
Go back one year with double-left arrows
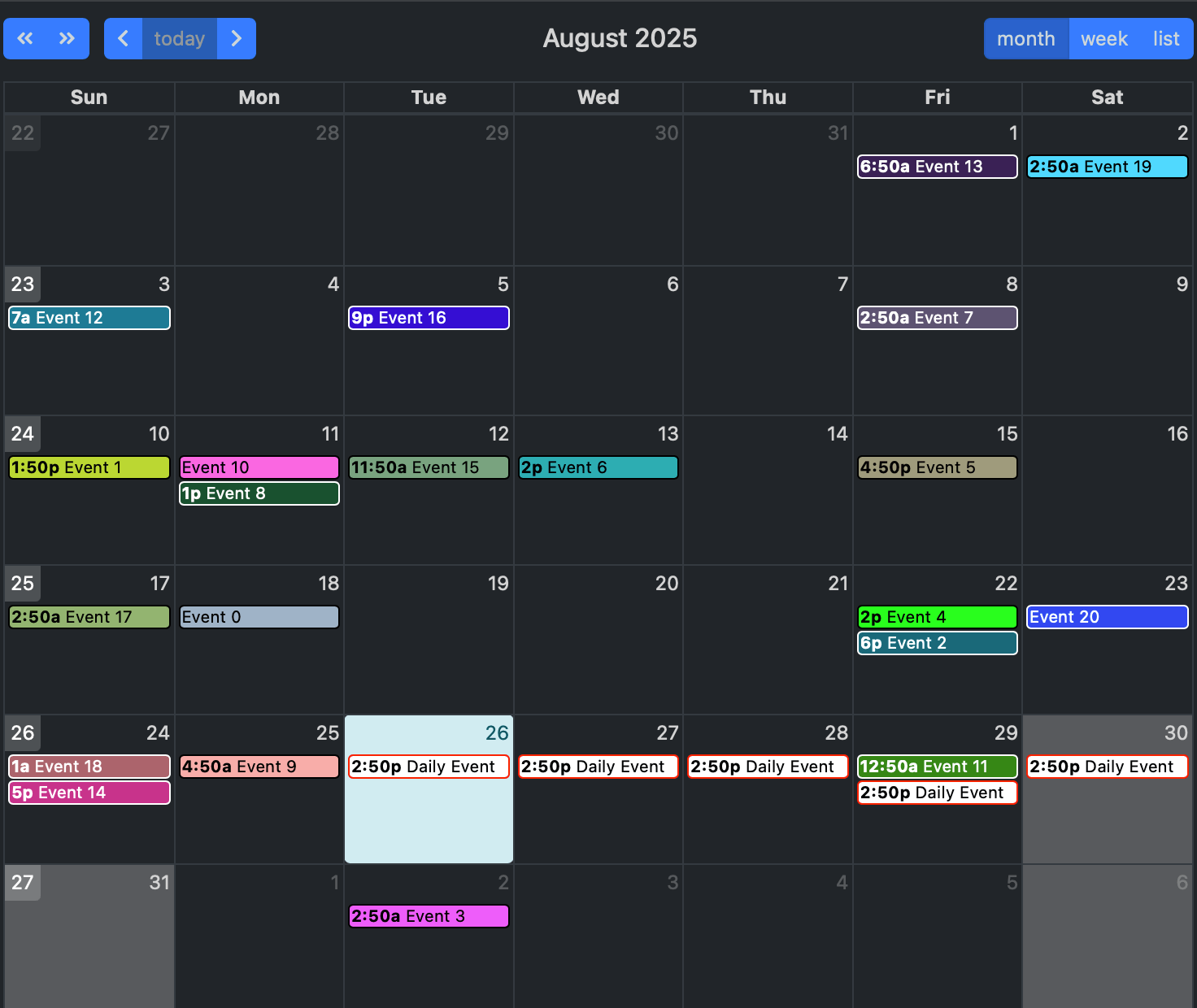coord(25,38)
